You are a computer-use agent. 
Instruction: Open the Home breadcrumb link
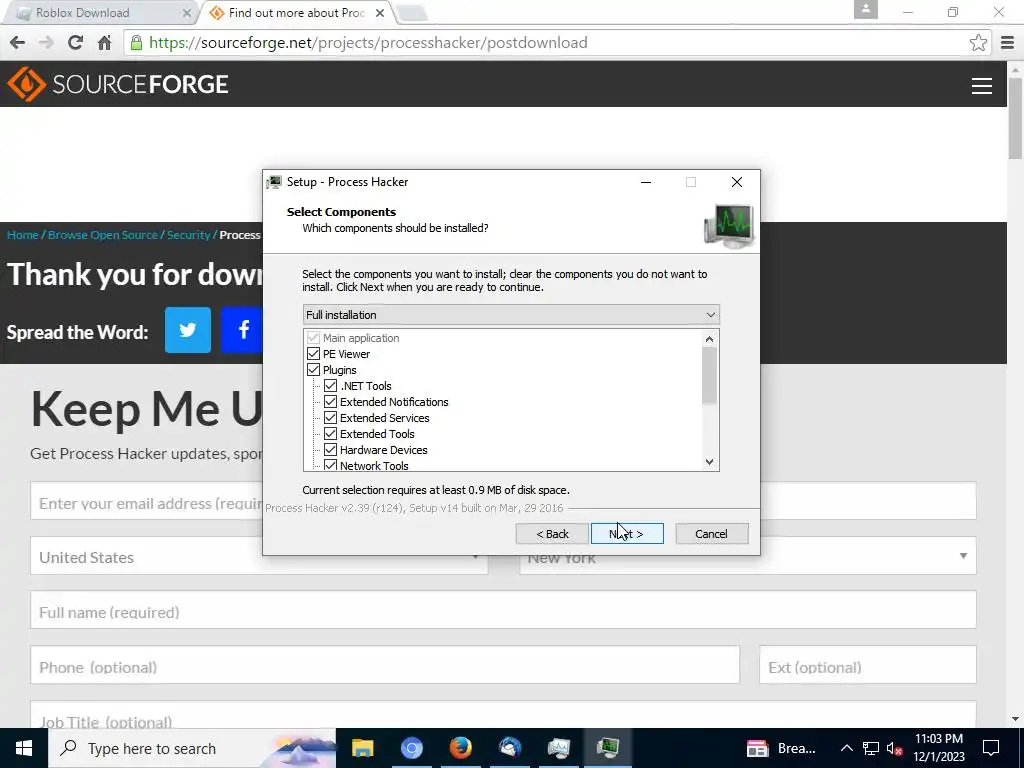tap(23, 235)
